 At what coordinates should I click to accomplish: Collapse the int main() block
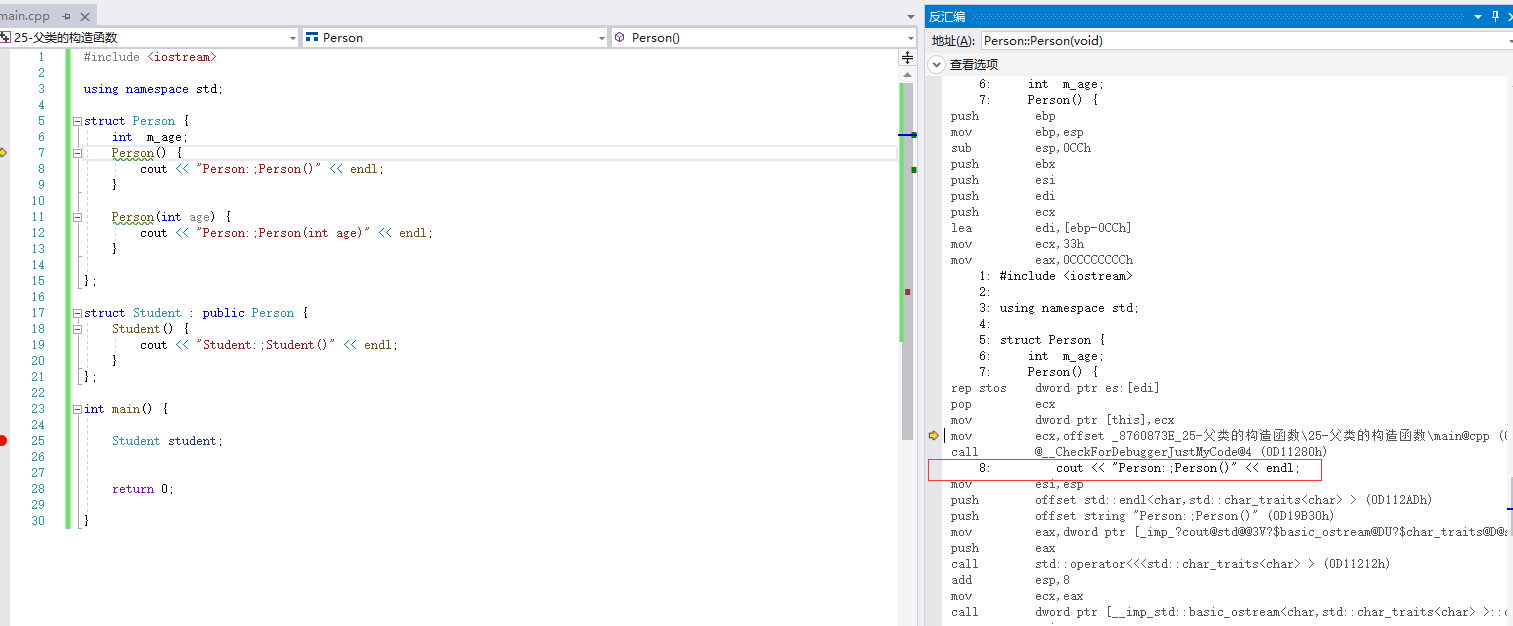coord(78,409)
